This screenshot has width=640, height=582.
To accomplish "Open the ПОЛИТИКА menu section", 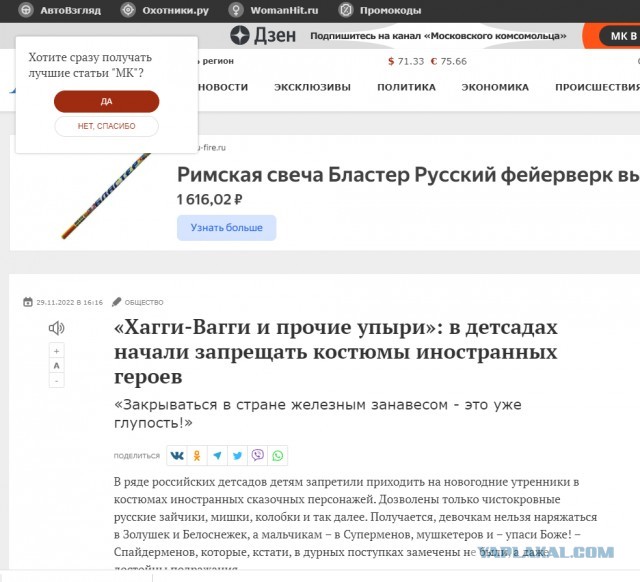I will tap(407, 87).
